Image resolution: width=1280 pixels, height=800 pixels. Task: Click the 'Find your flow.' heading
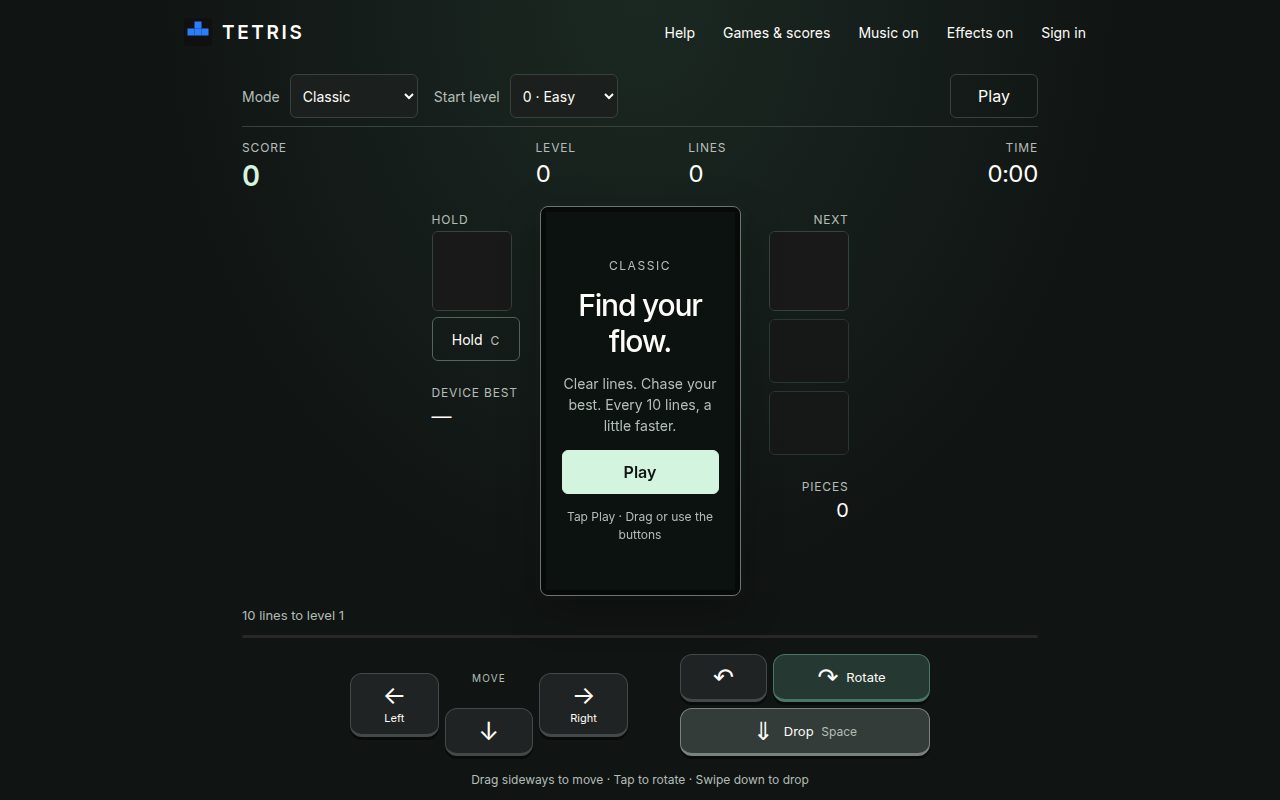[640, 323]
